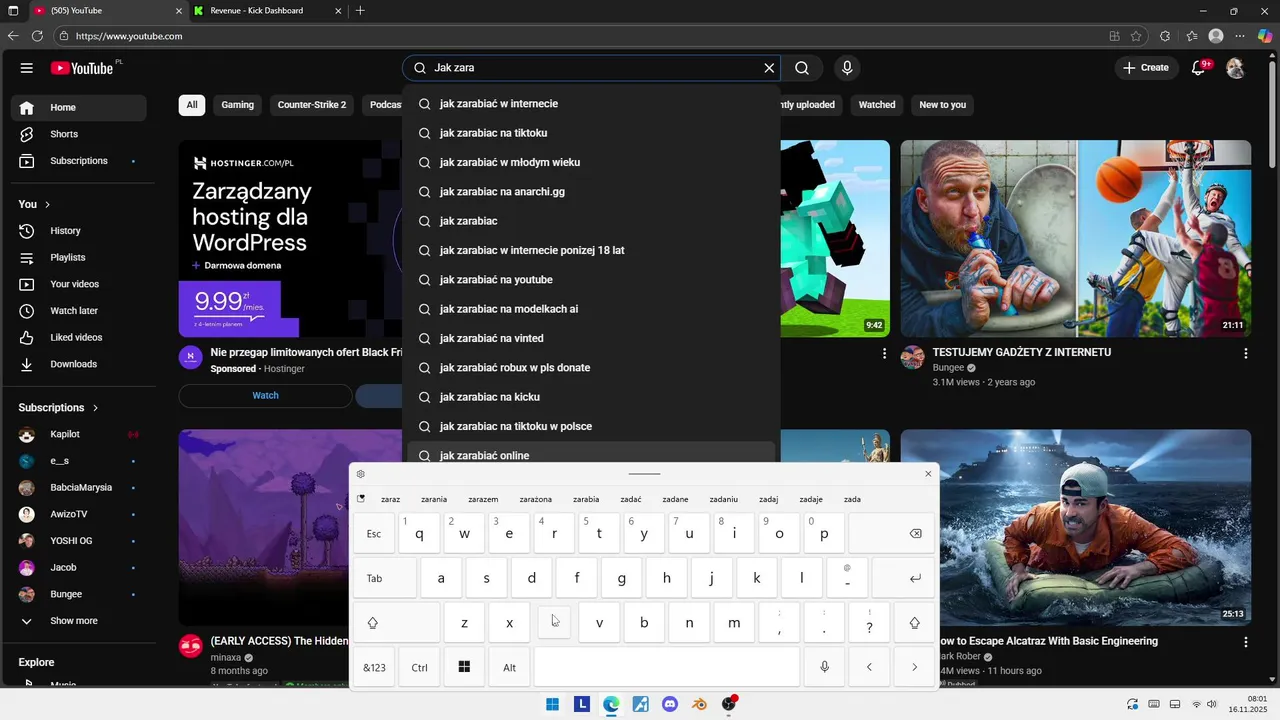The height and width of the screenshot is (720, 1280).
Task: Open Your videos in the sidebar
Action: tap(79, 284)
